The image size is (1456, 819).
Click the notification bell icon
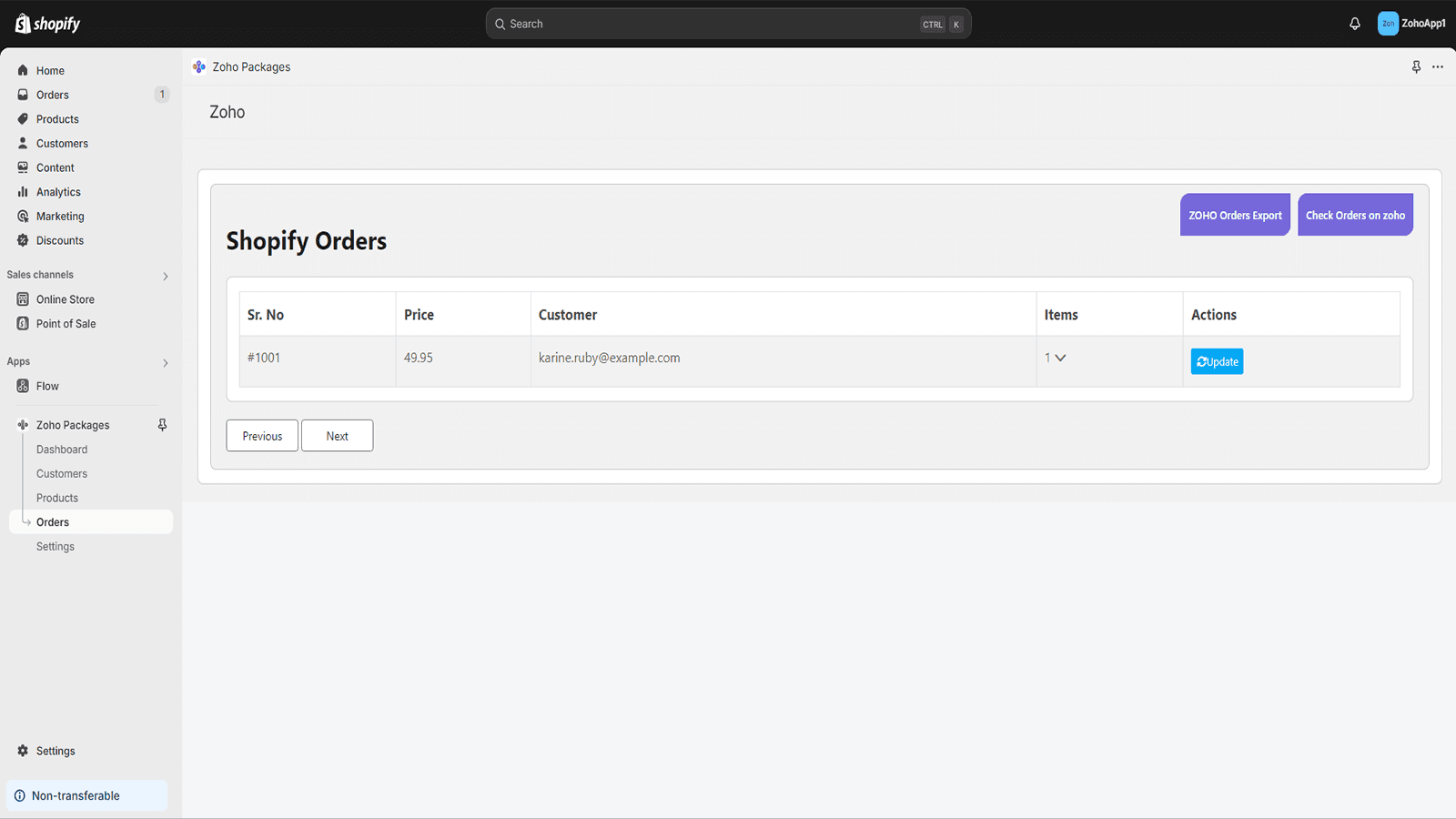(1354, 24)
